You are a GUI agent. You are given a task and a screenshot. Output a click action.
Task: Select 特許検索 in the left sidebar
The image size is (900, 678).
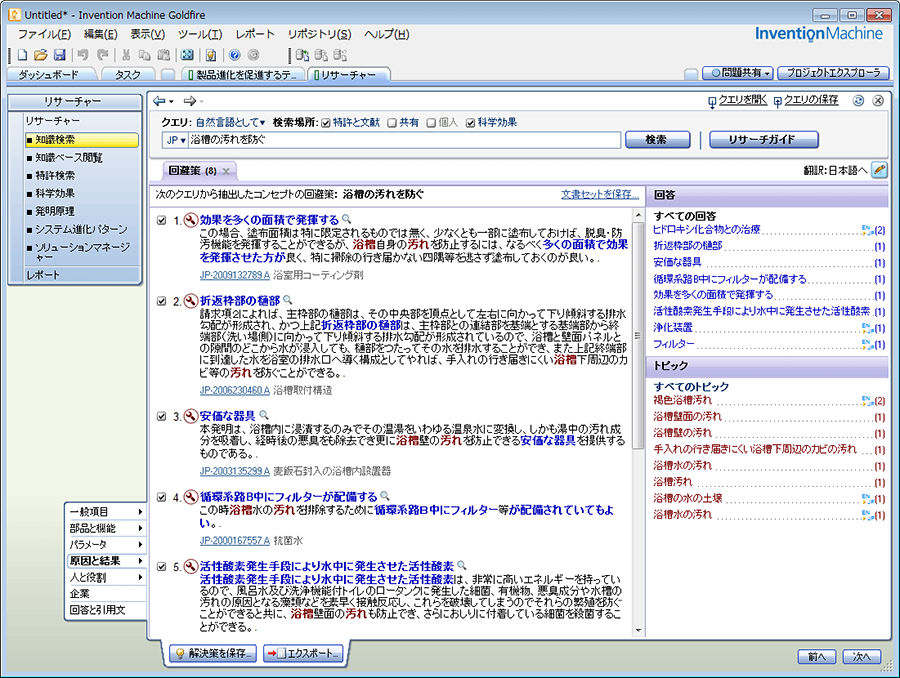55,175
